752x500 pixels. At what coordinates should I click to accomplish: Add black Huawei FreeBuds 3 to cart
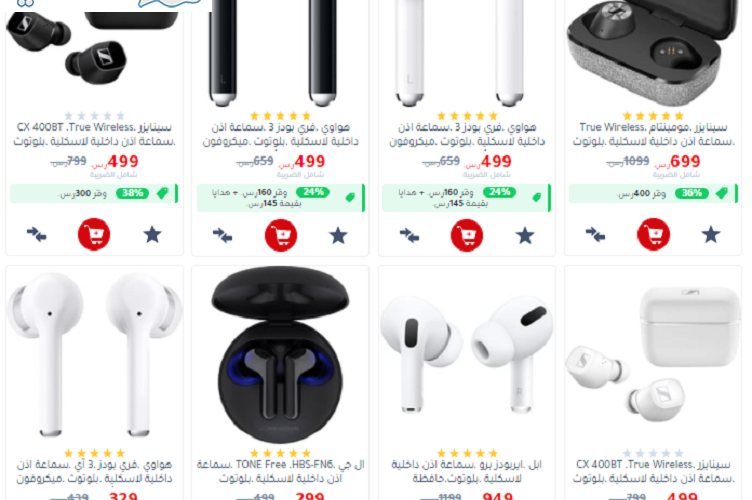281,235
